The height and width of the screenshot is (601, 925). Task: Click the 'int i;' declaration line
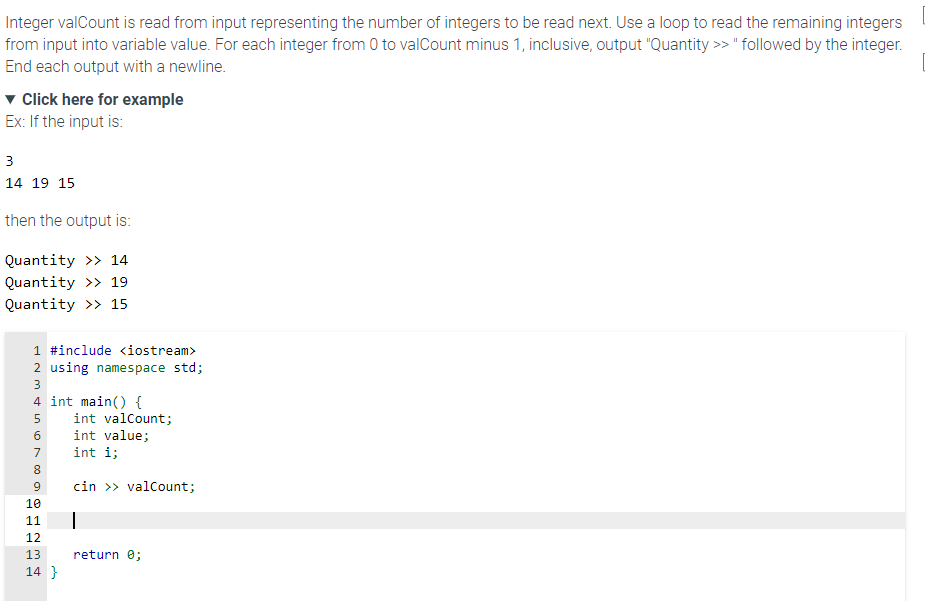(x=96, y=452)
